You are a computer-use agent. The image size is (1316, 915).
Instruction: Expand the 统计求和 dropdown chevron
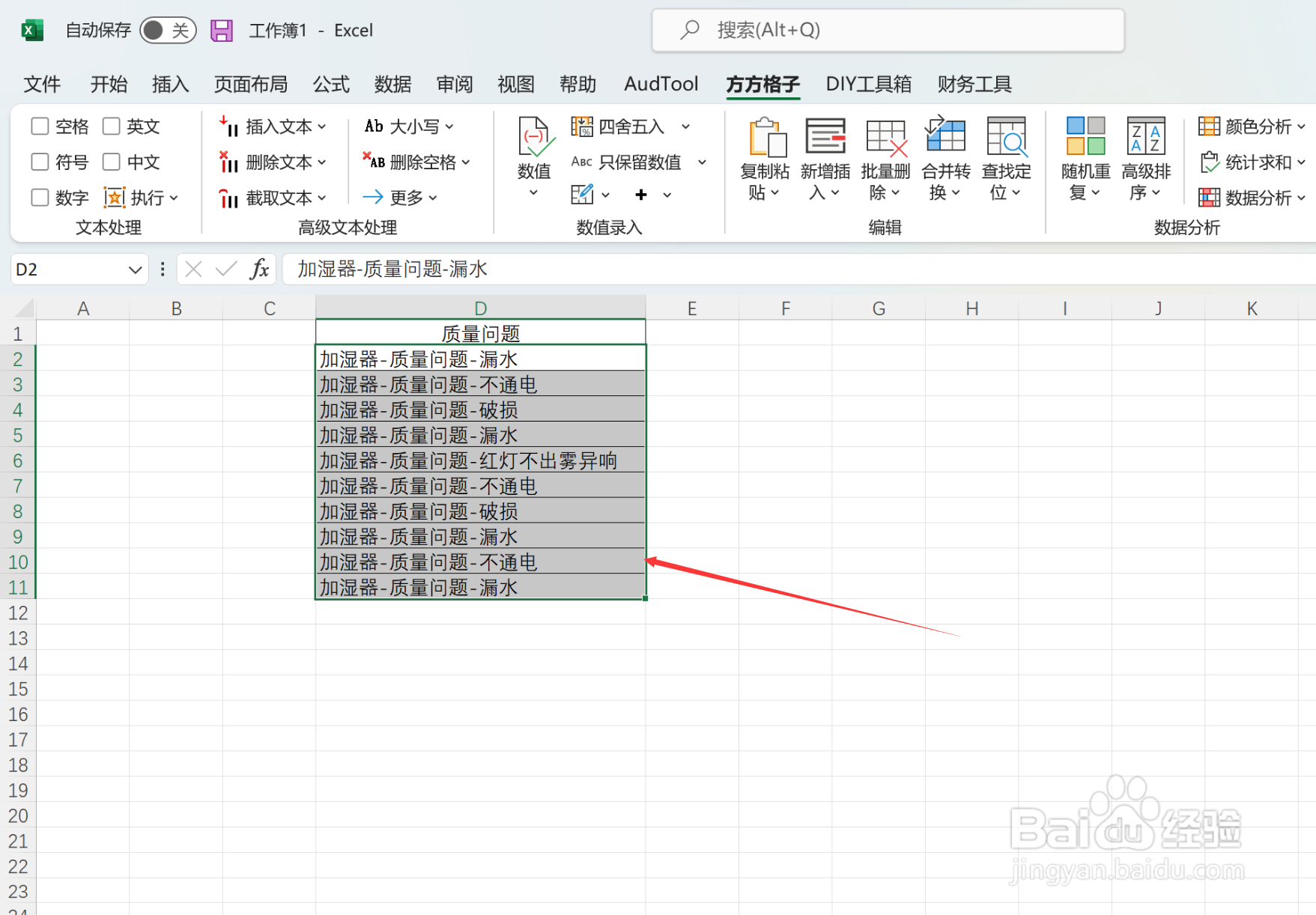[x=1301, y=162]
